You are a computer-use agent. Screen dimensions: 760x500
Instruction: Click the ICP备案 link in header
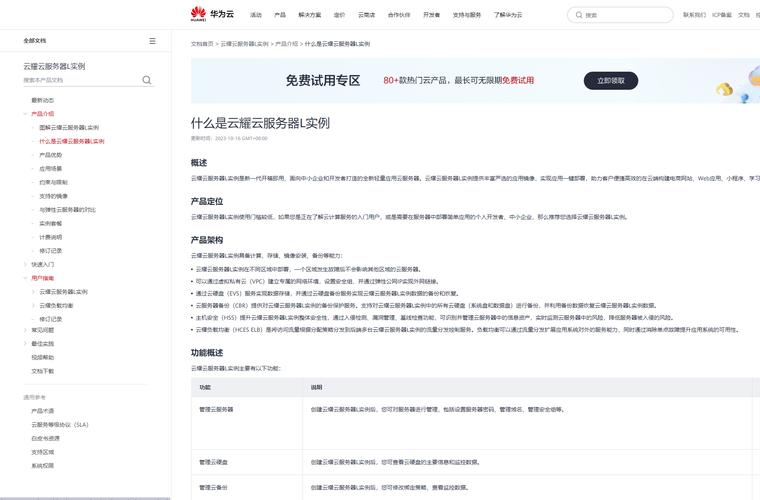(722, 15)
